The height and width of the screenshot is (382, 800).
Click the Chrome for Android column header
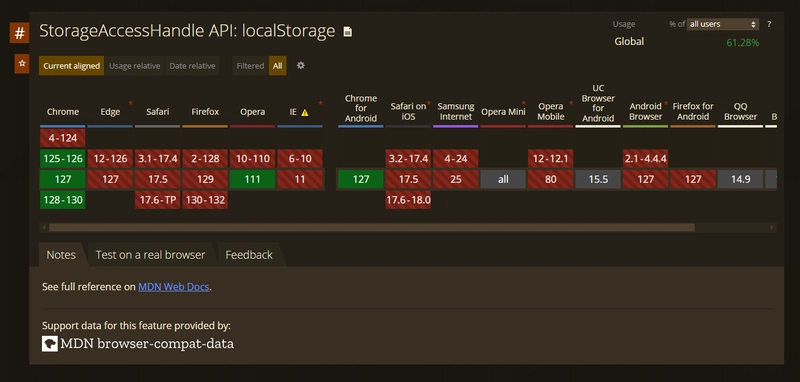point(361,108)
